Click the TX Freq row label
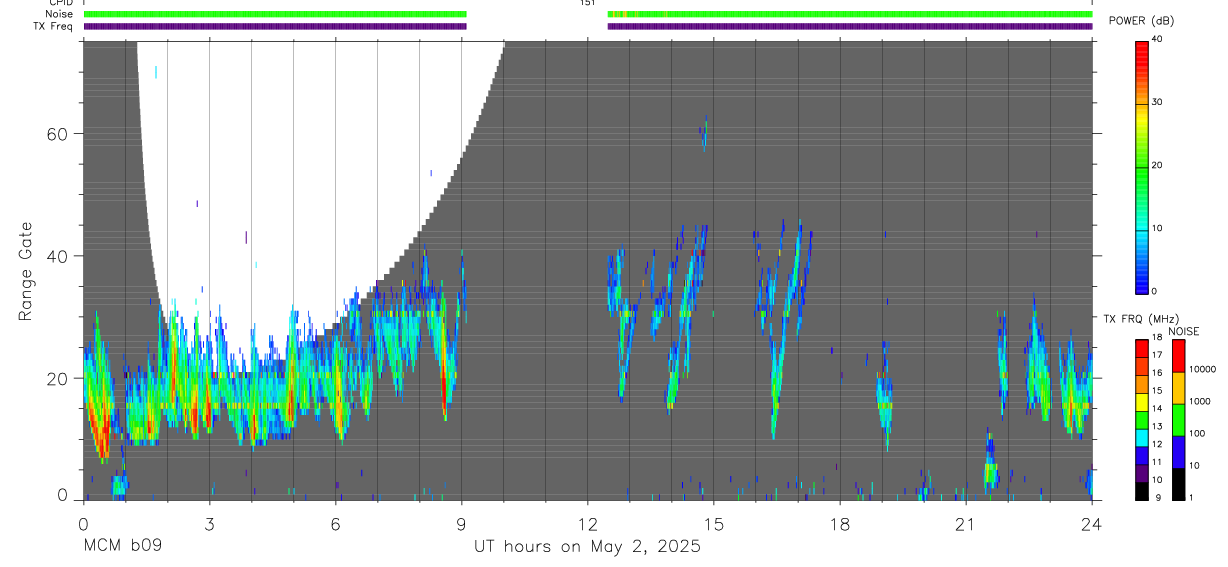The height and width of the screenshot is (567, 1228). click(53, 26)
